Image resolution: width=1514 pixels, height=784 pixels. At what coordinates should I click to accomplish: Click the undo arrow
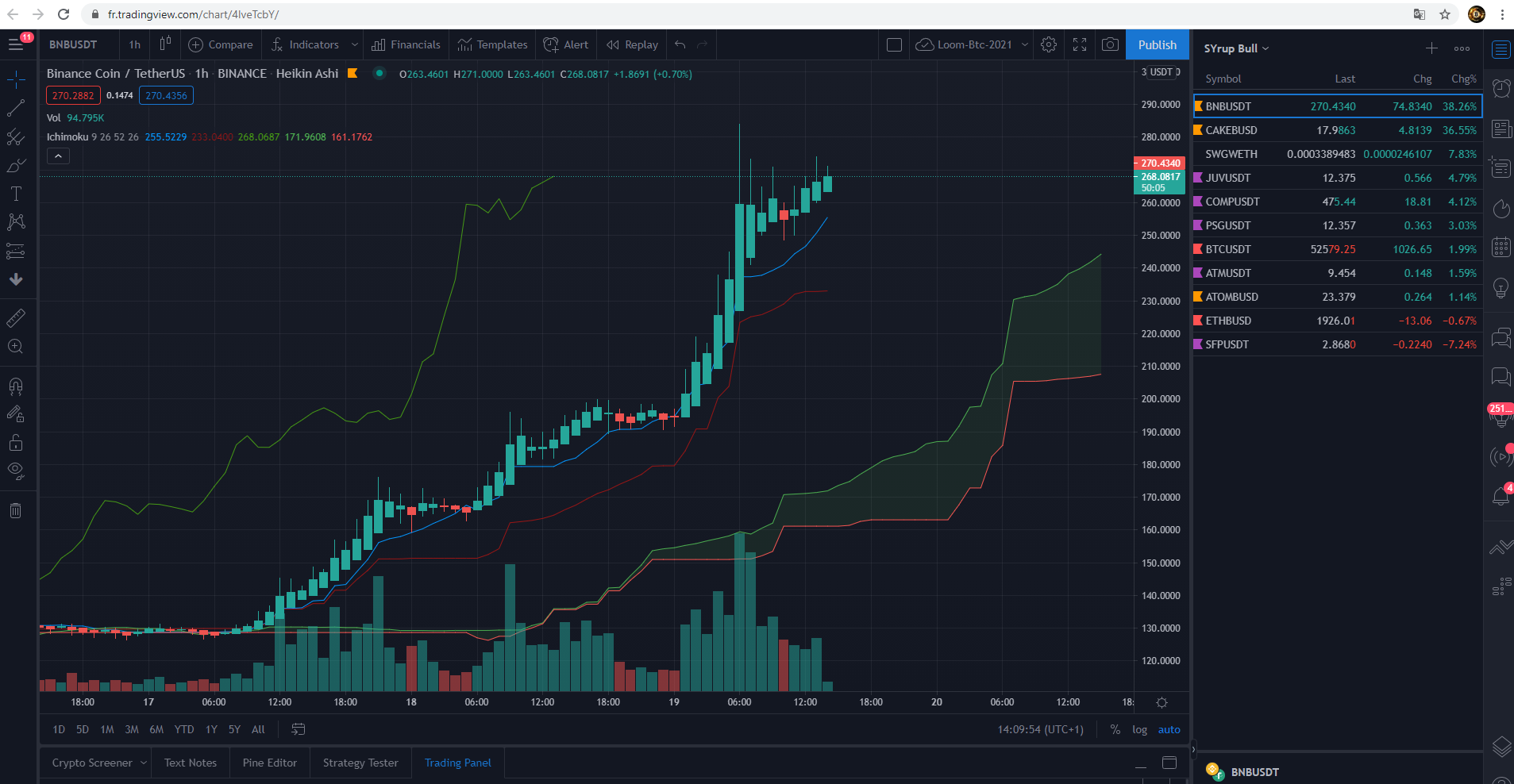pos(680,44)
